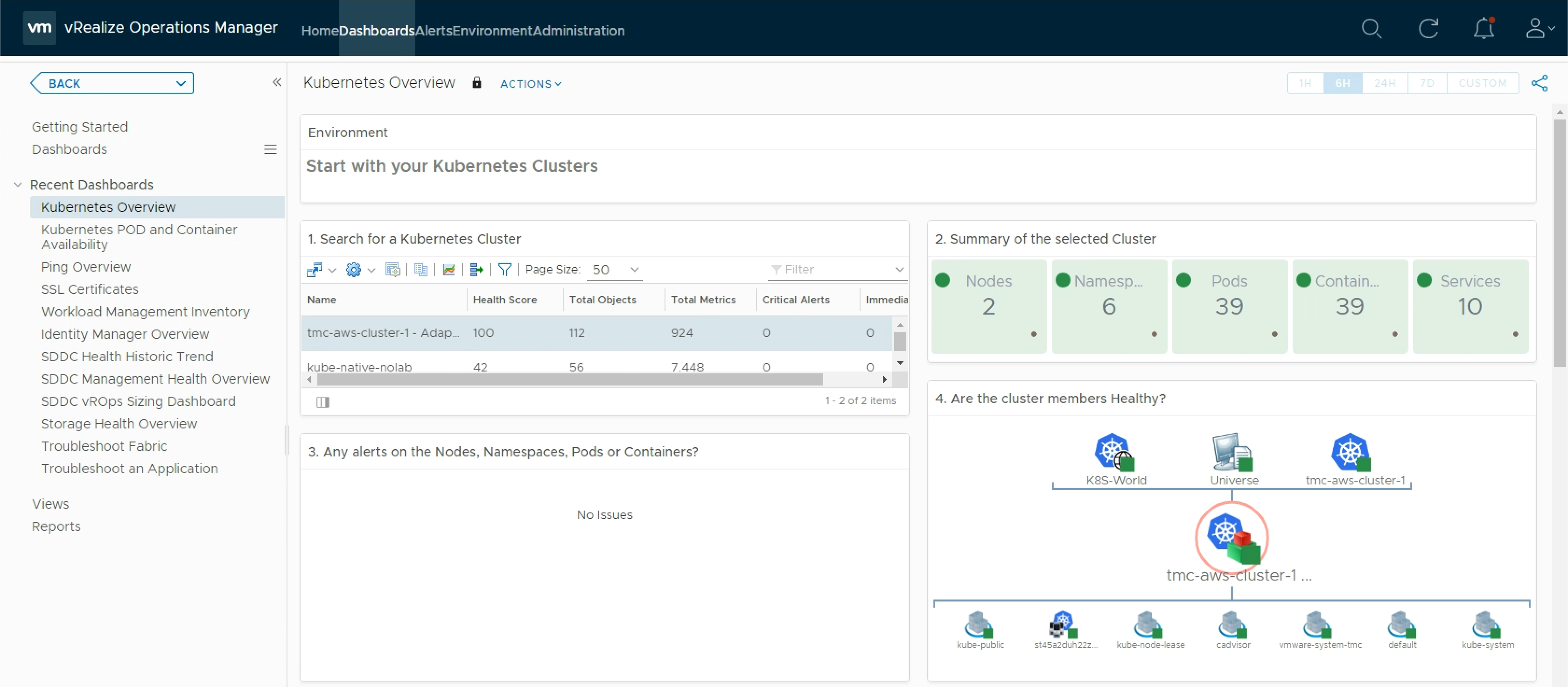The width and height of the screenshot is (1568, 687).
Task: Select the kube-system namespace icon
Action: pyautogui.click(x=1486, y=625)
